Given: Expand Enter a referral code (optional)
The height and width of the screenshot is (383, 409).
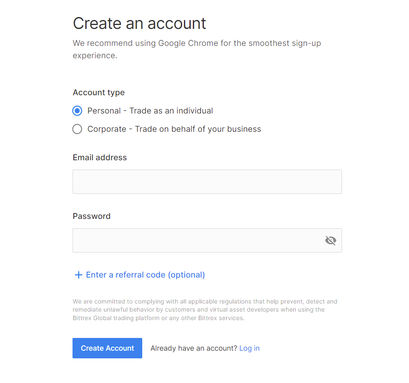Looking at the screenshot, I should tap(139, 275).
